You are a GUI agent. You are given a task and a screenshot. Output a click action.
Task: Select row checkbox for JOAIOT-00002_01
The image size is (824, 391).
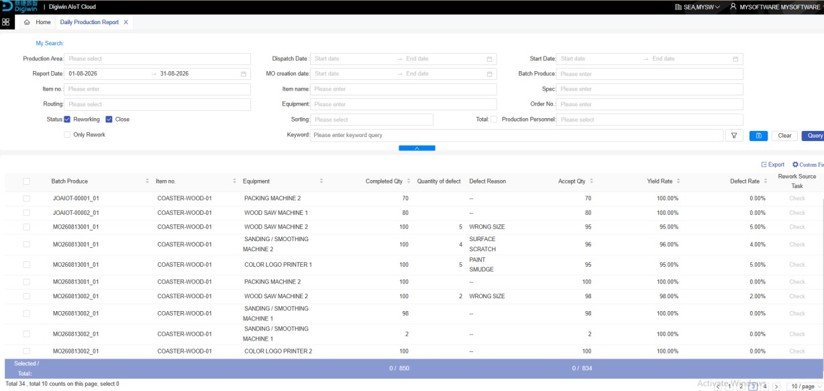(26, 213)
